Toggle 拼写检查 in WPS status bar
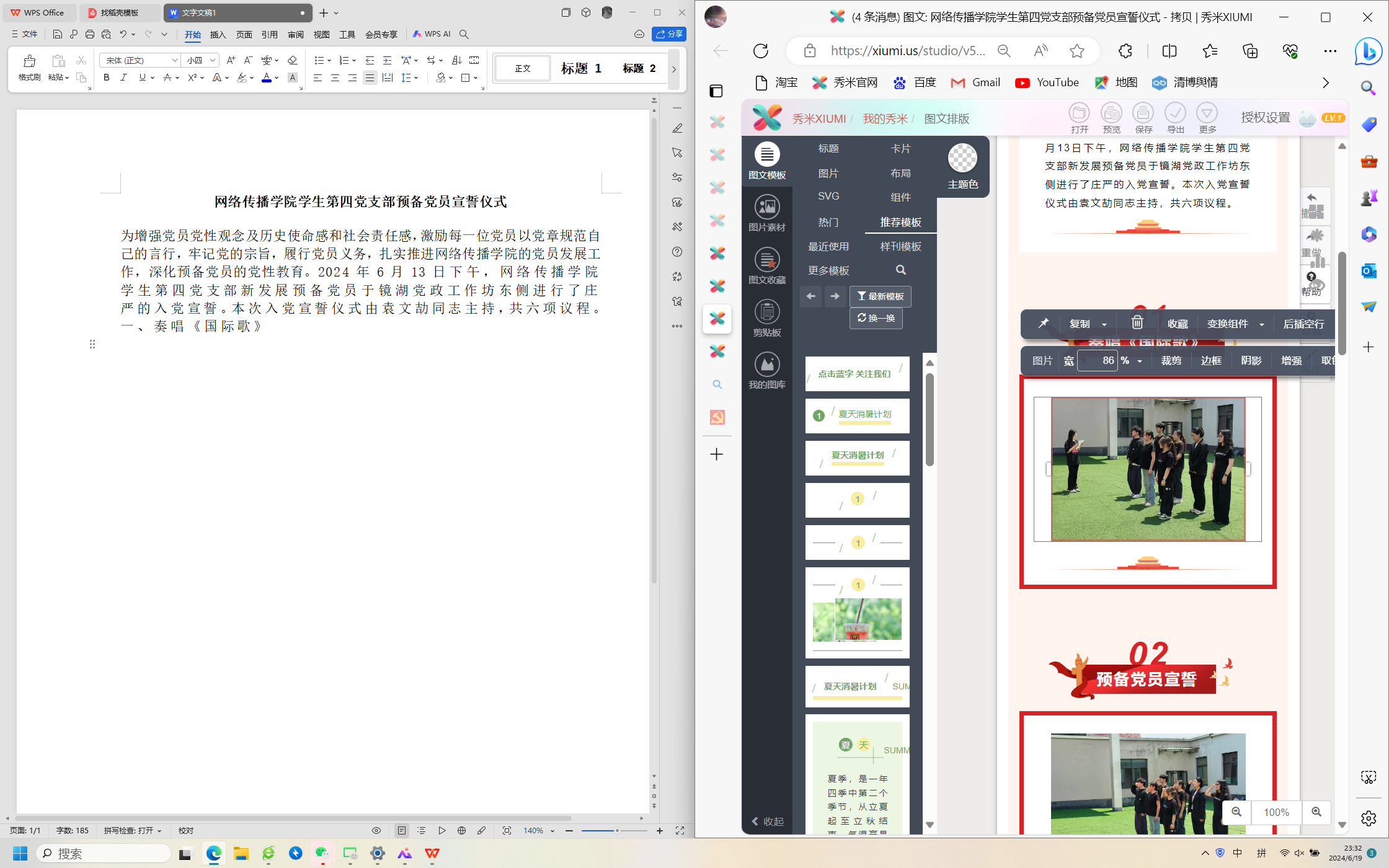This screenshot has width=1389, height=868. pyautogui.click(x=132, y=831)
